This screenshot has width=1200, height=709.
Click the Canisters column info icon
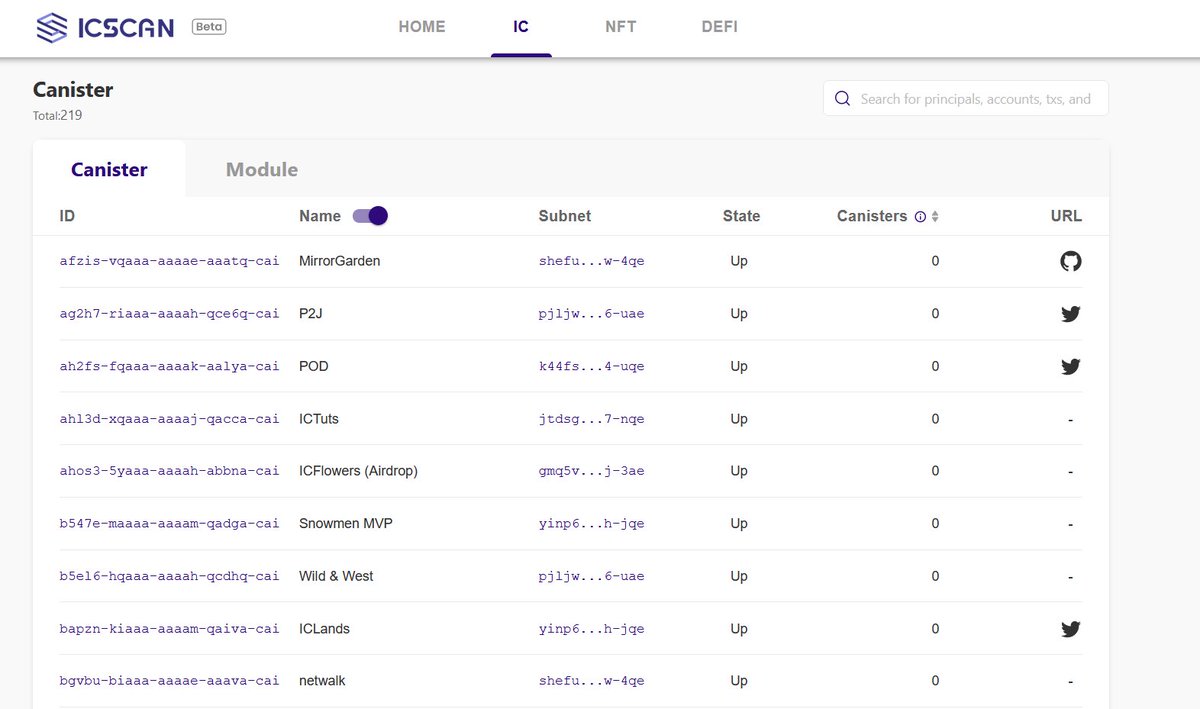[x=920, y=217]
